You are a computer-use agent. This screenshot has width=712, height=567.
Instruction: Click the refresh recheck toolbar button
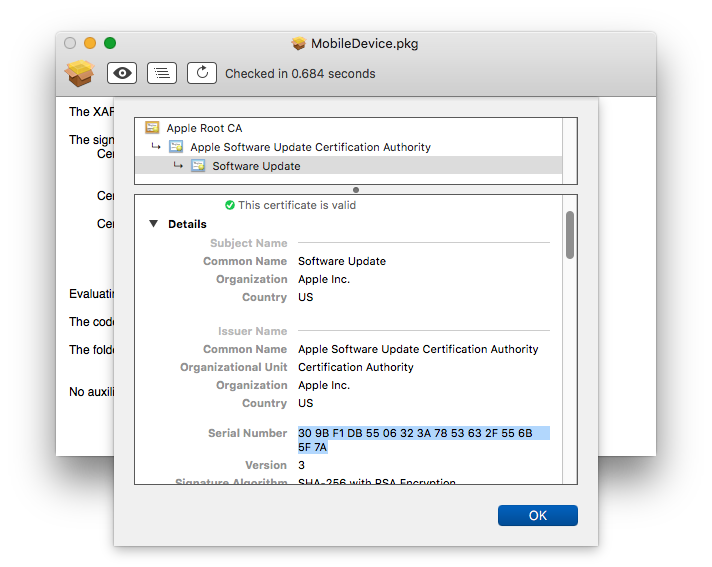[x=202, y=73]
